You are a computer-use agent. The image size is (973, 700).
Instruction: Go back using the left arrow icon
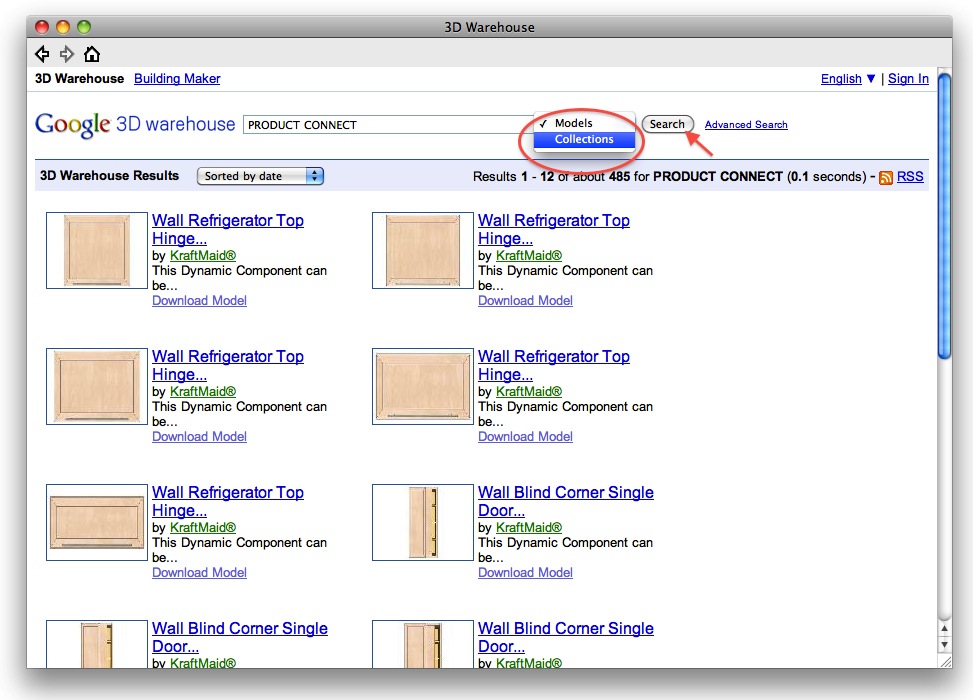[x=42, y=54]
